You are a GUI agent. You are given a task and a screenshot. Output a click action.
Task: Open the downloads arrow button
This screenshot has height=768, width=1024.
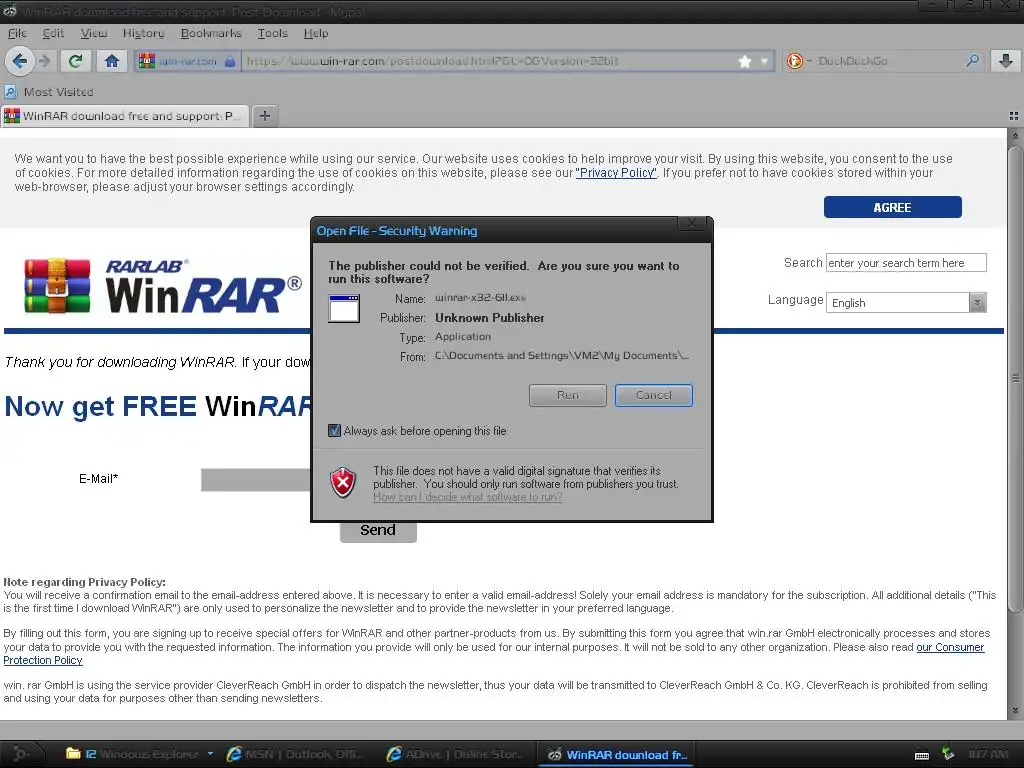[1006, 61]
